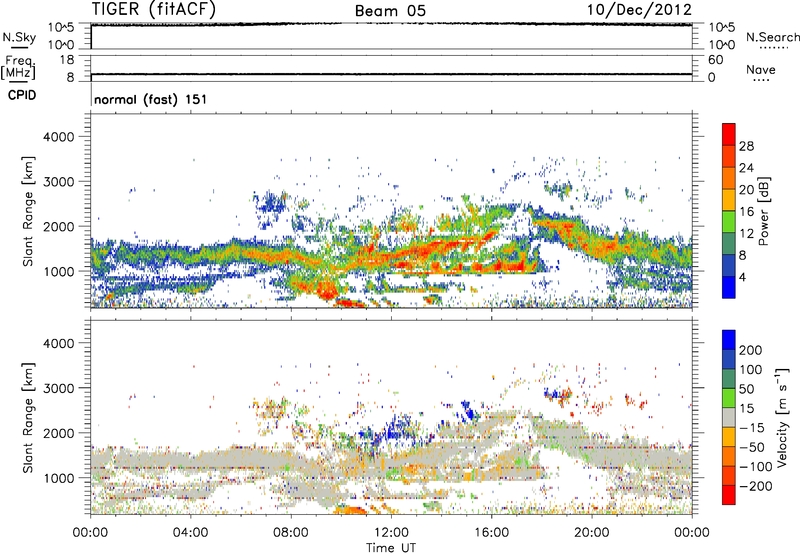Click the grey −15 to 15 Velocity colorbar segment

point(729,417)
